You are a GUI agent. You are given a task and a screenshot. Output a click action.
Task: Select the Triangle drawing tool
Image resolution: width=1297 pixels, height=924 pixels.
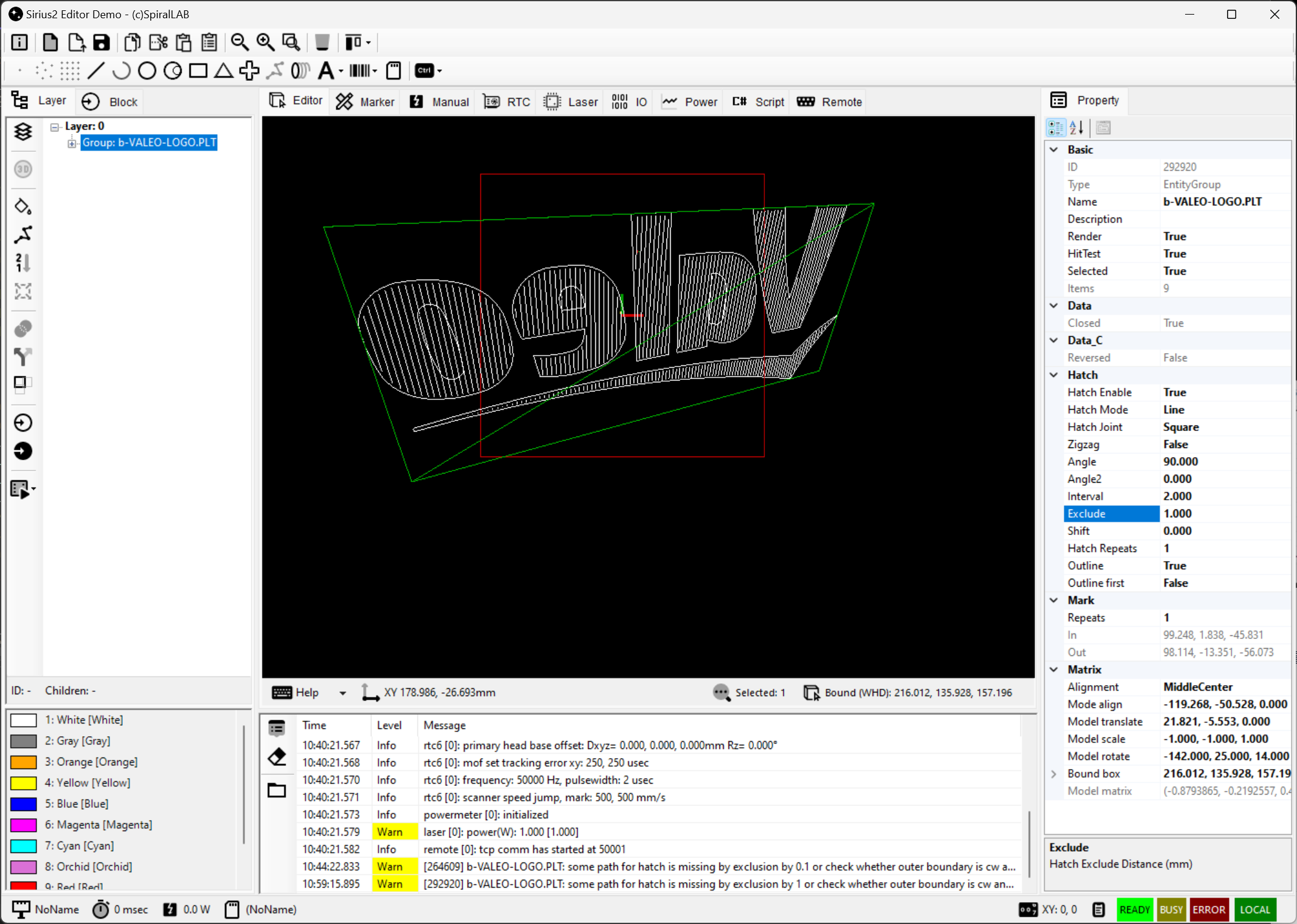(x=224, y=71)
